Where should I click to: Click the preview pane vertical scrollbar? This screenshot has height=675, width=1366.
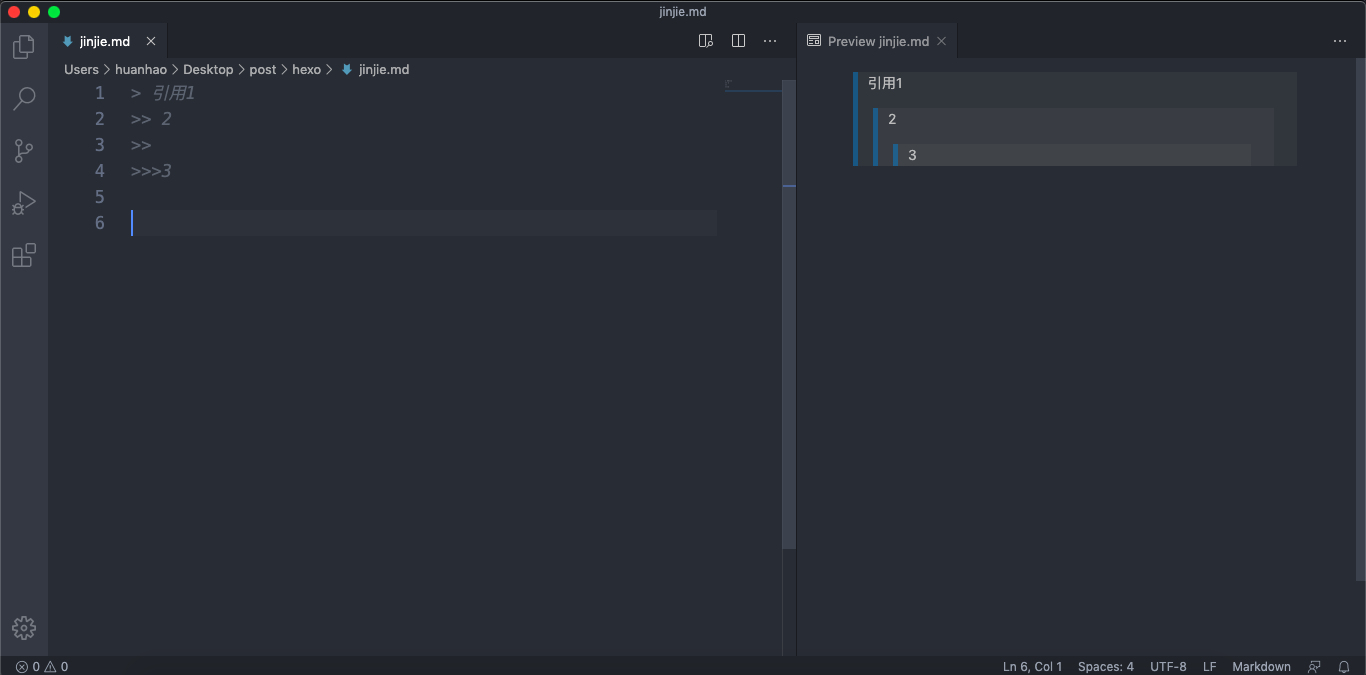pos(1360,320)
